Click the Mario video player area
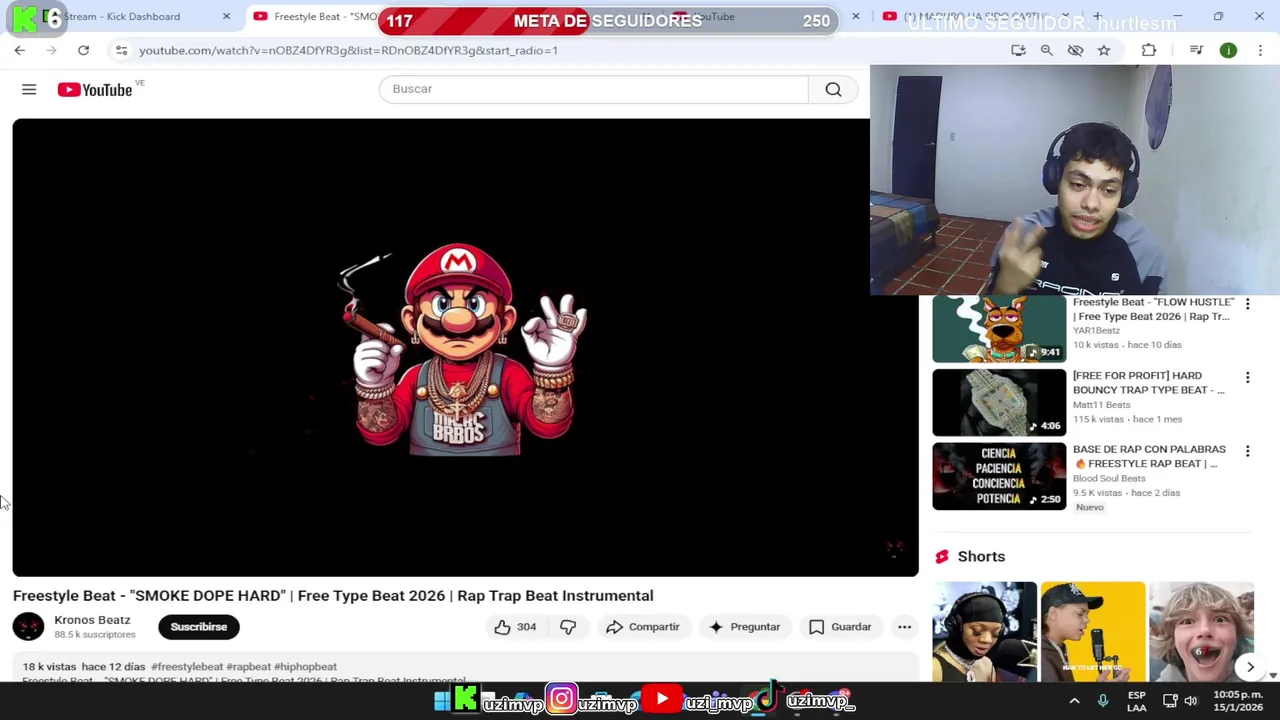The image size is (1280, 720). tap(465, 348)
